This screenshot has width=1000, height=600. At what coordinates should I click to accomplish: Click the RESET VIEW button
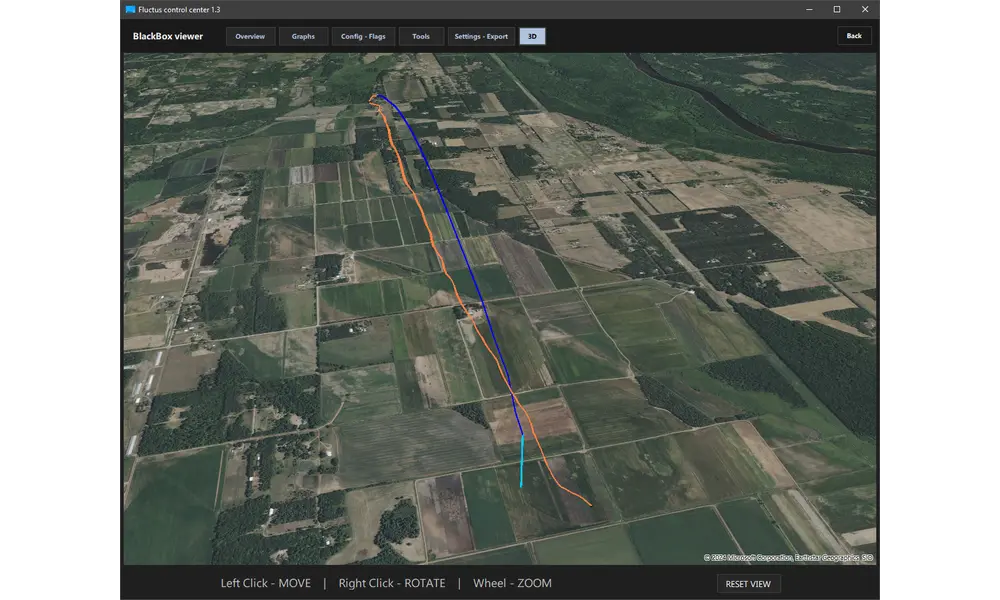click(x=748, y=584)
